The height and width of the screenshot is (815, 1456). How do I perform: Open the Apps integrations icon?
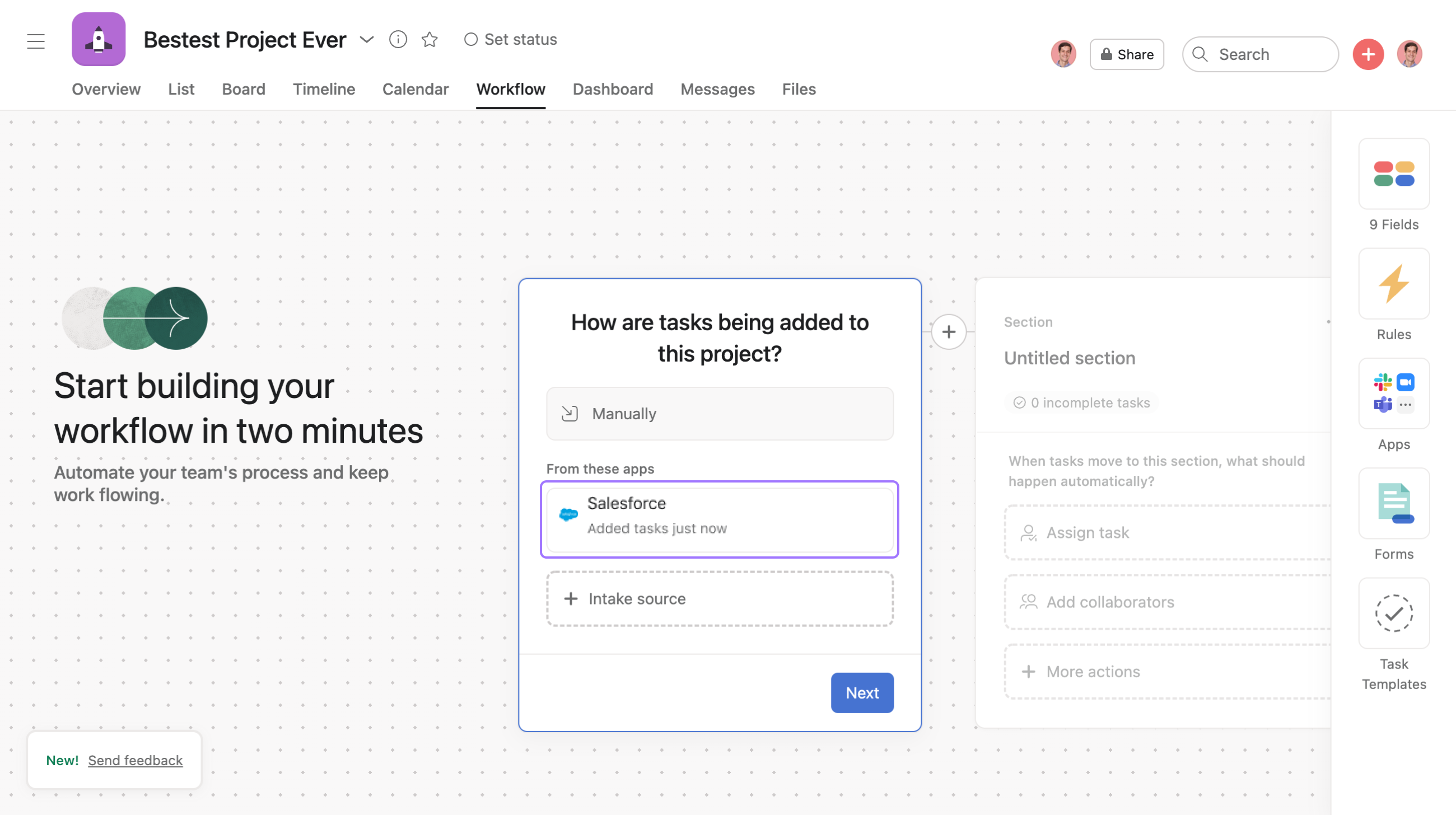tap(1394, 394)
